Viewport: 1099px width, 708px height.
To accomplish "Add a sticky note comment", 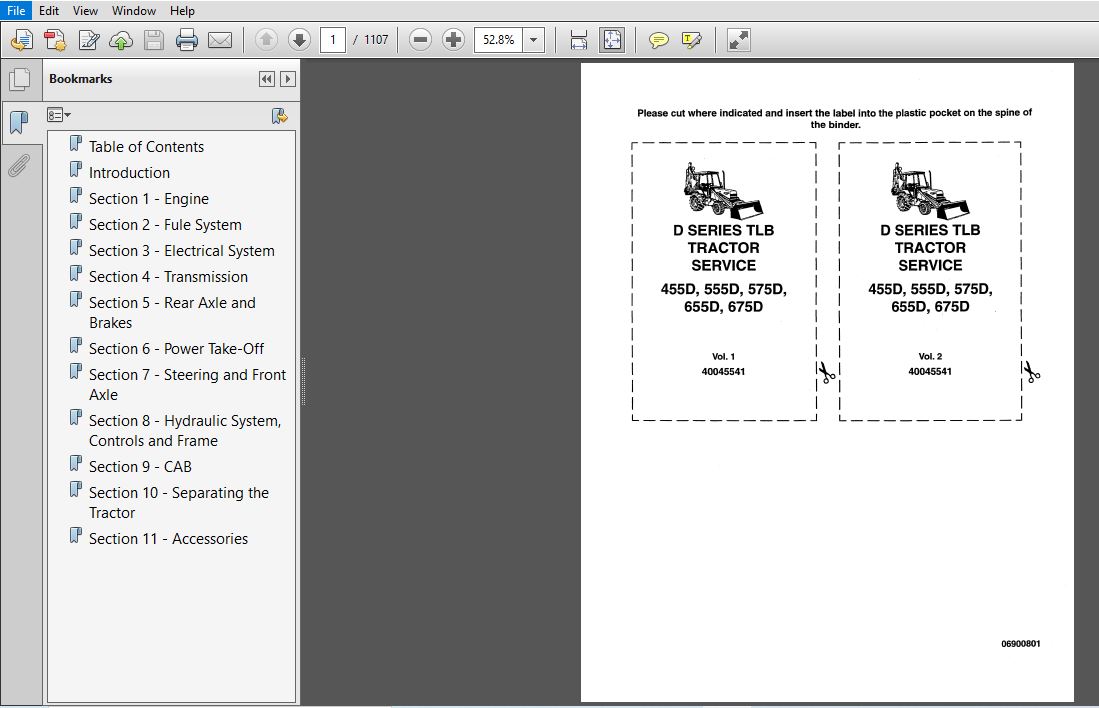I will [659, 40].
